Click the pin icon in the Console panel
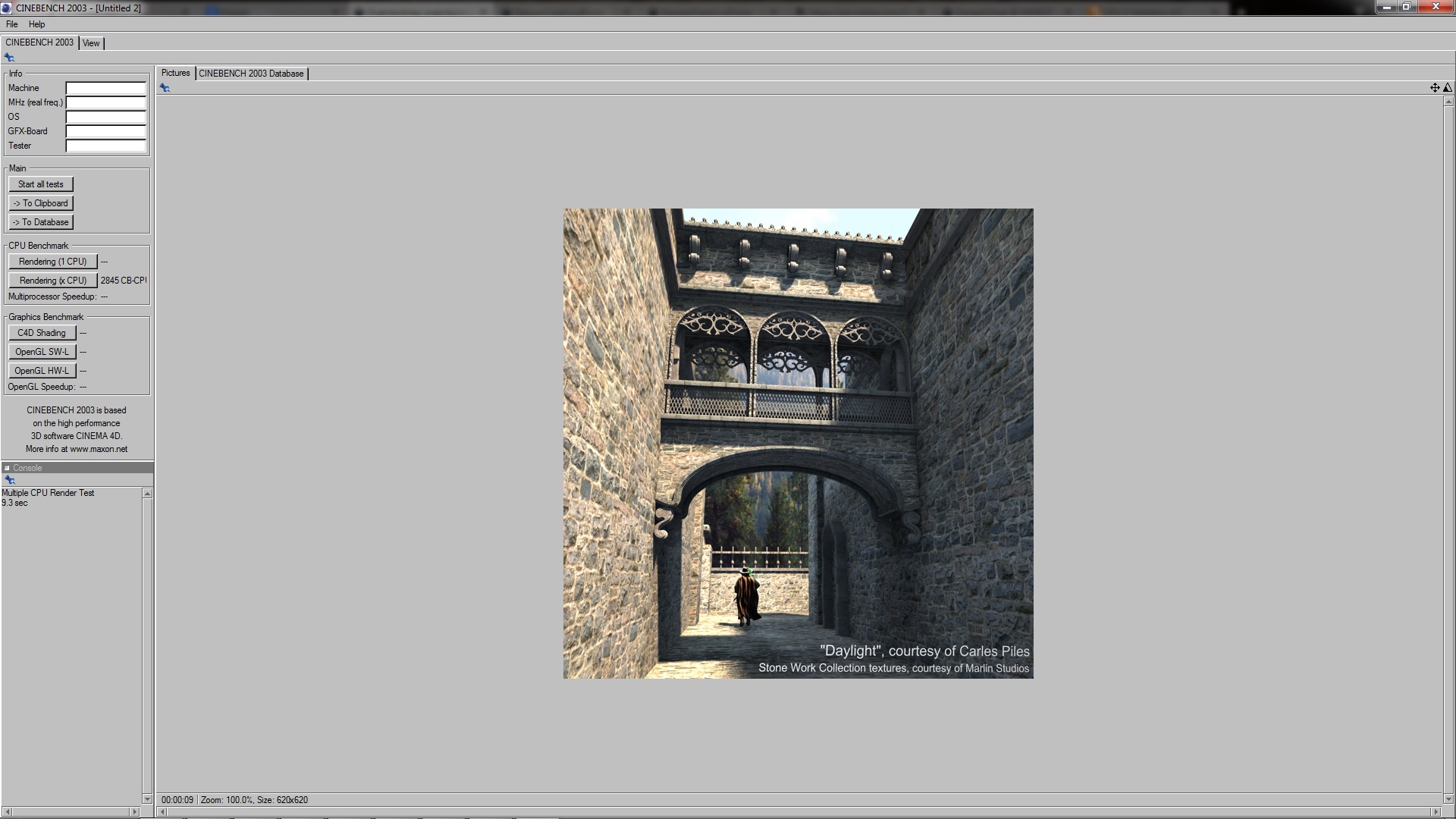This screenshot has height=819, width=1456. click(9, 480)
